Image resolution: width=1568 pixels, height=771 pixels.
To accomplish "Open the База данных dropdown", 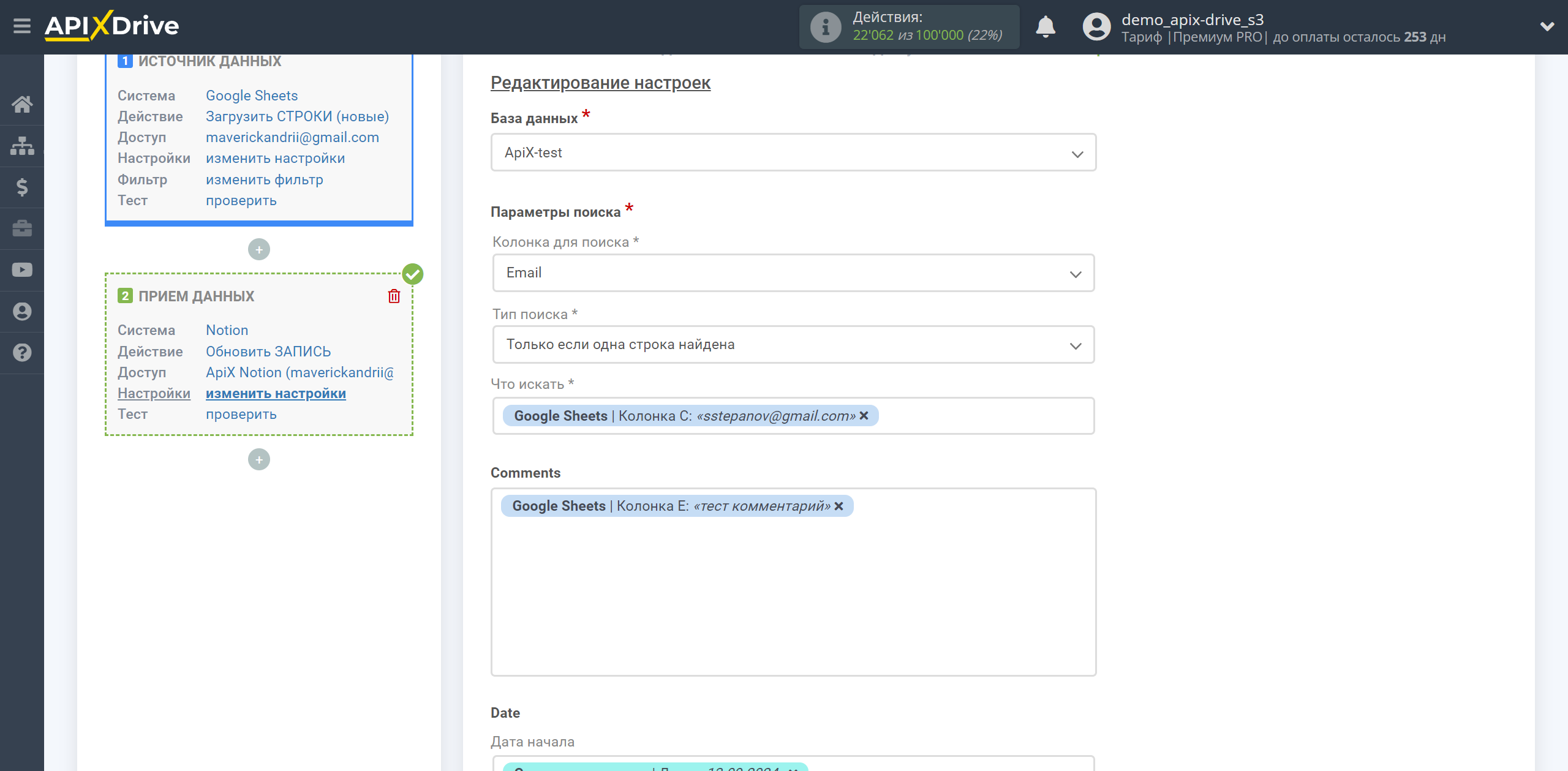I will pyautogui.click(x=793, y=152).
